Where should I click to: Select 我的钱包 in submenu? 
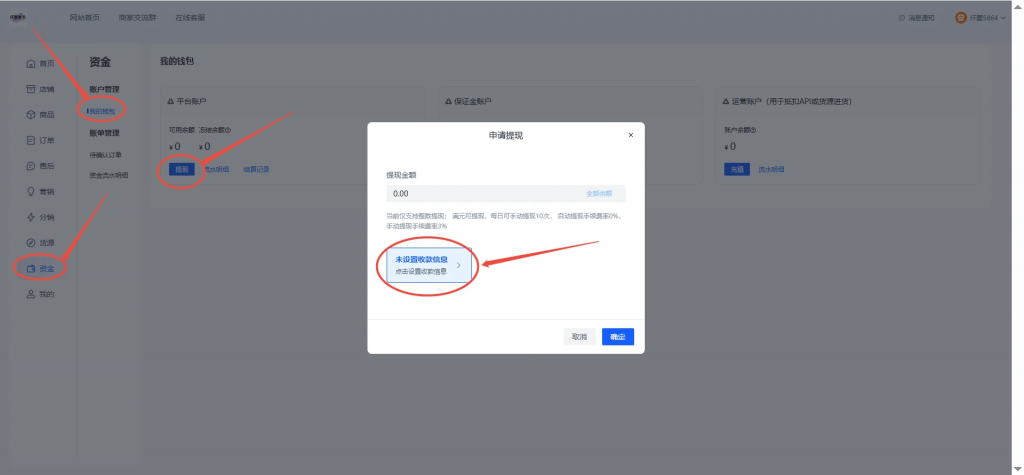pyautogui.click(x=103, y=111)
